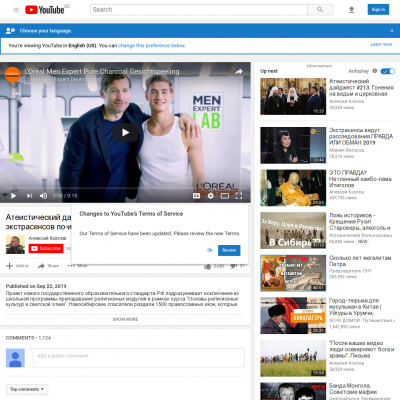Click the Sign in button

tap(378, 10)
